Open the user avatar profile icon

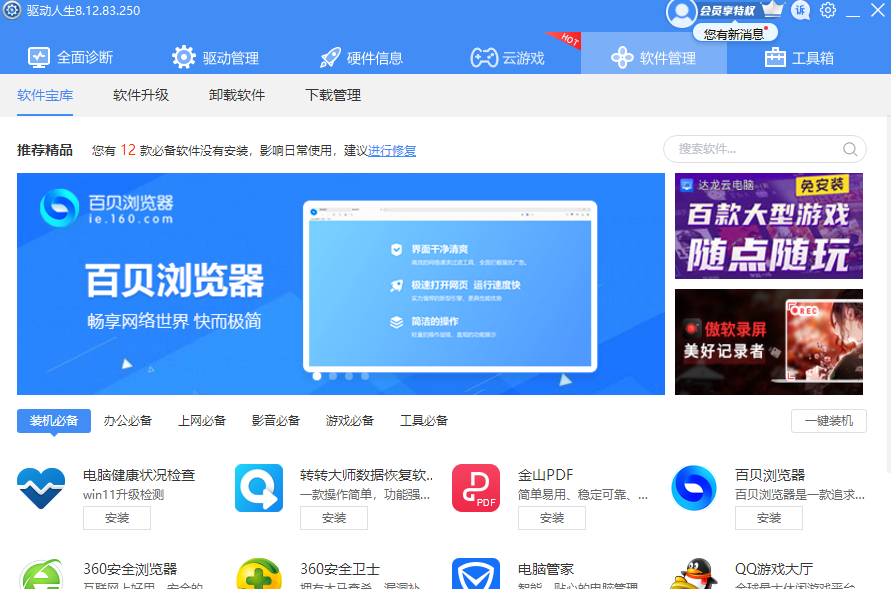pos(681,12)
